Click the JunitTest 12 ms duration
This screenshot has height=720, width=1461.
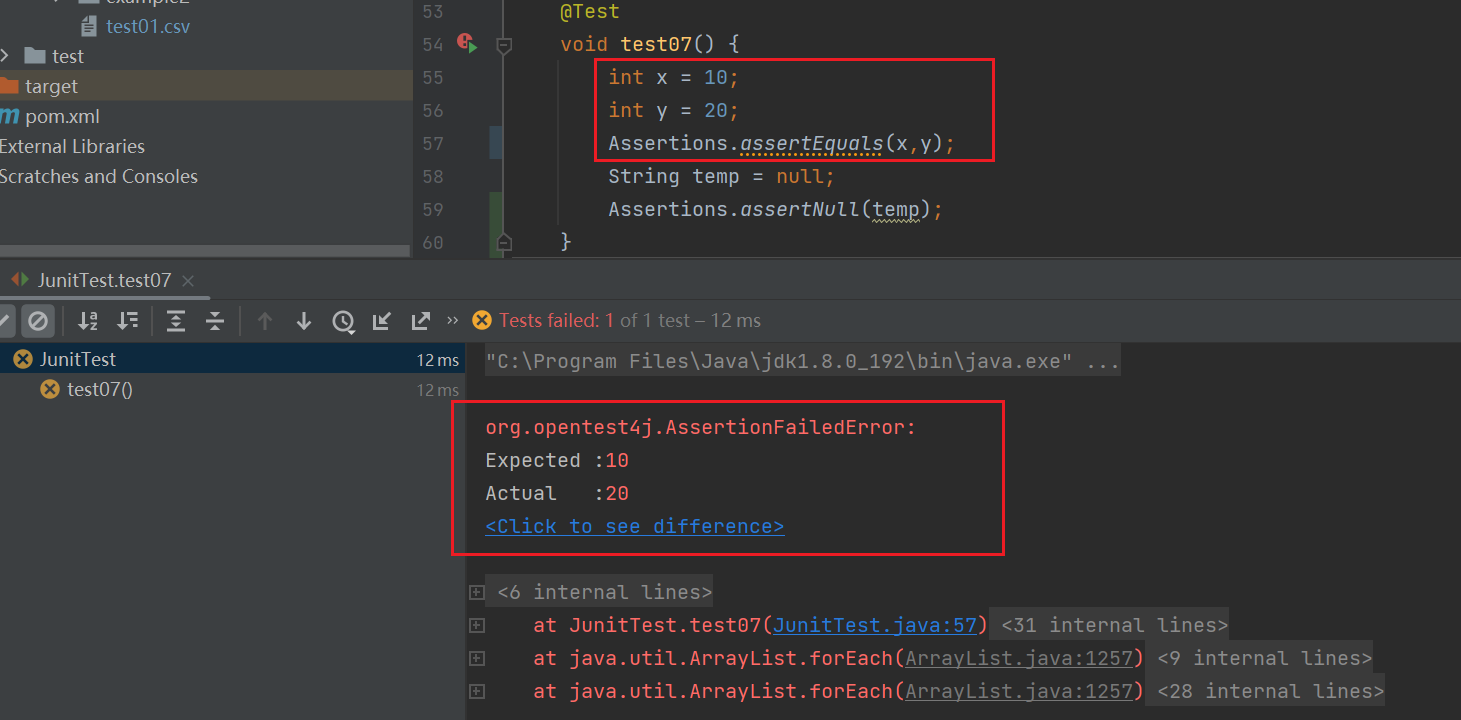[x=438, y=360]
